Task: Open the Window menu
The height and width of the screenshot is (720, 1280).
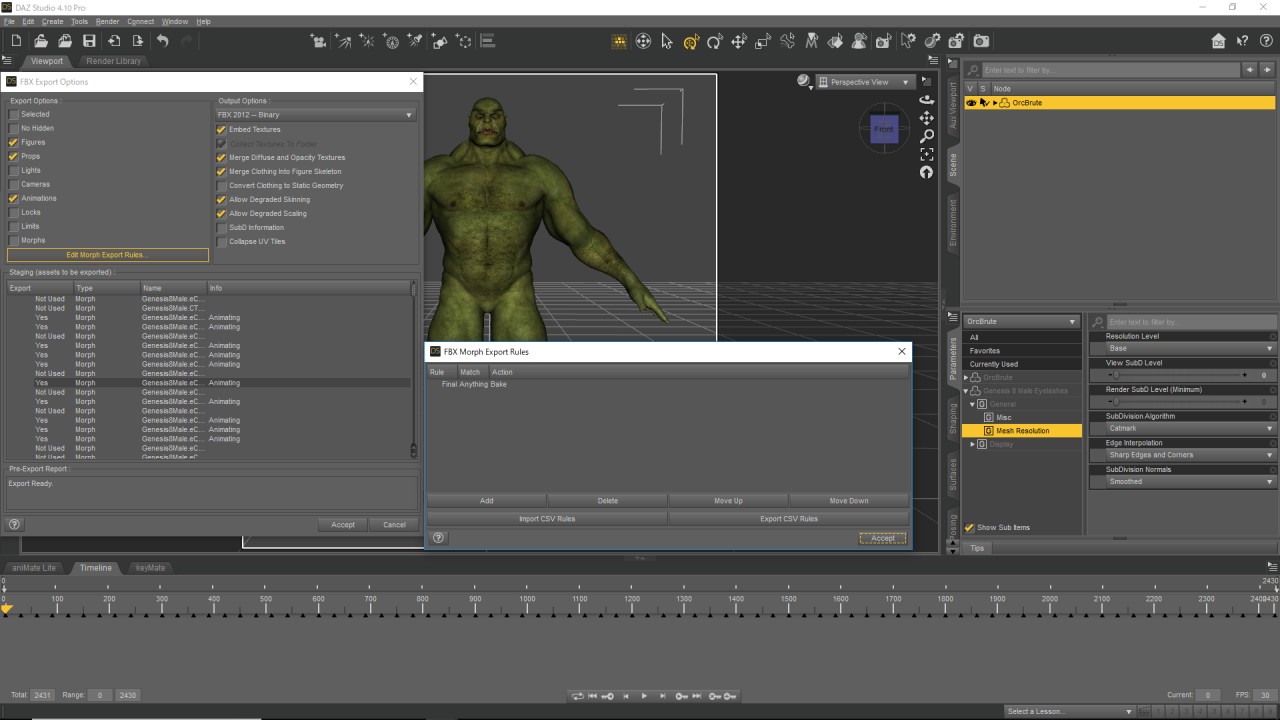Action: click(x=174, y=21)
